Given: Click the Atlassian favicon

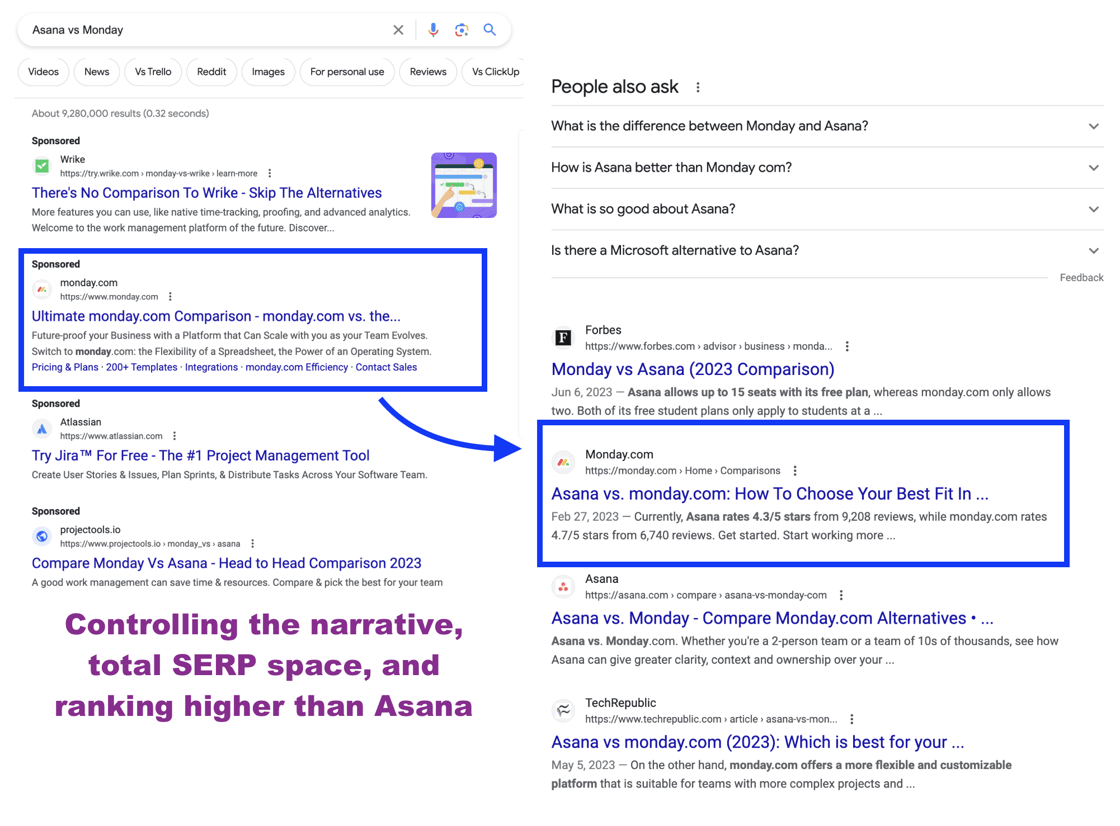Looking at the screenshot, I should (42, 429).
